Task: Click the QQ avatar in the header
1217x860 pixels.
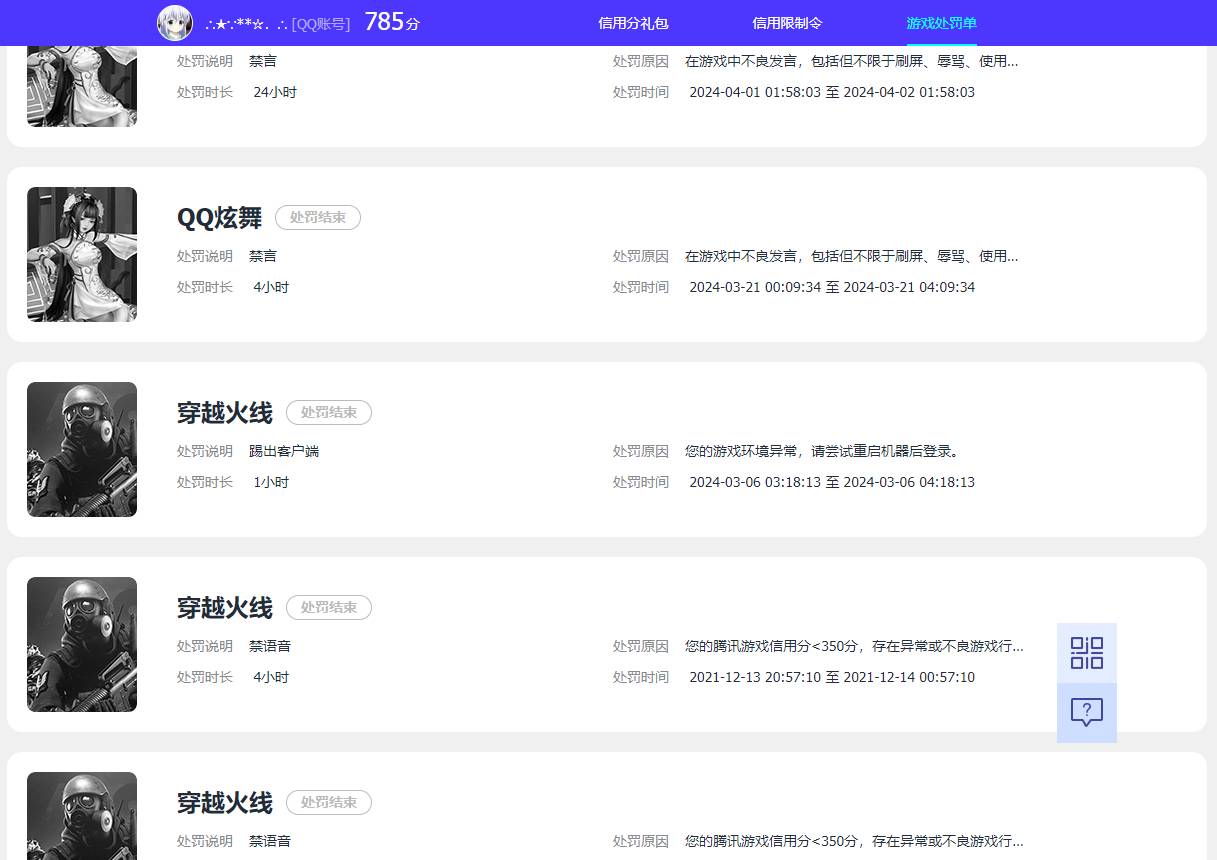Action: pyautogui.click(x=175, y=22)
